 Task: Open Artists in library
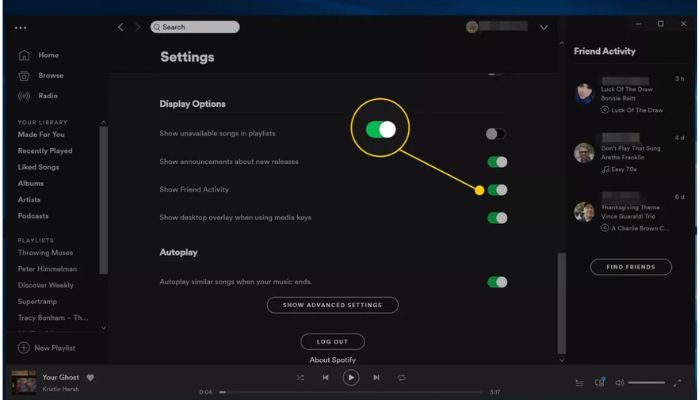(29, 200)
